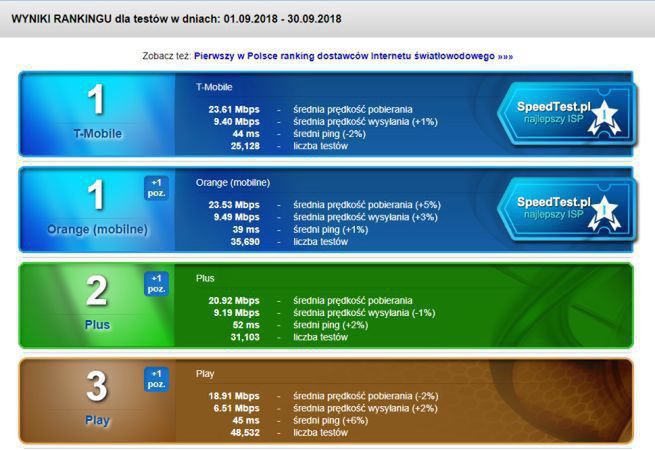Click T-Mobile test count 25,128
Image resolution: width=655 pixels, height=450 pixels.
pyautogui.click(x=245, y=146)
